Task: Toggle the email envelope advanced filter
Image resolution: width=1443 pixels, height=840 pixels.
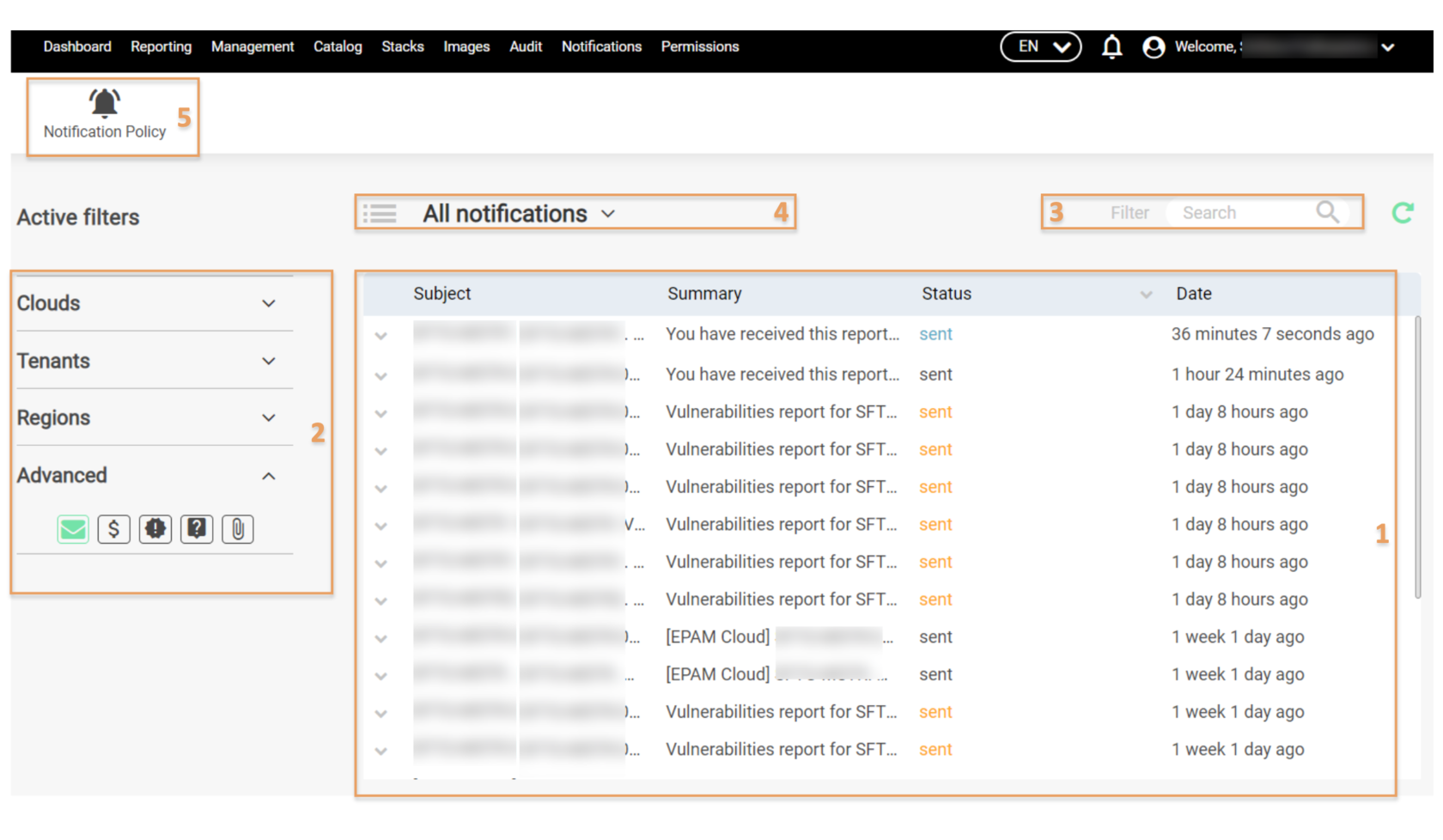Action: (x=73, y=529)
